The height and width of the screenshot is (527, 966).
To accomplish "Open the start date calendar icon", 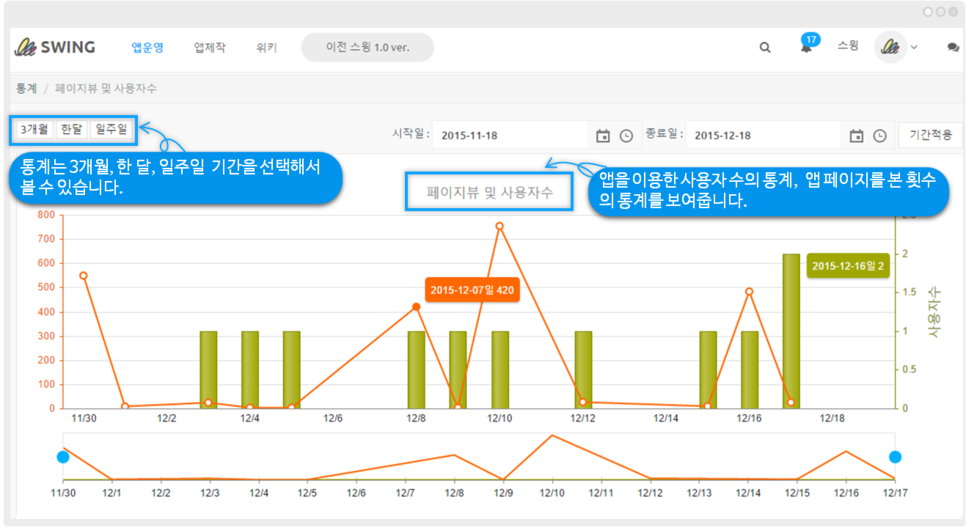I will (603, 136).
